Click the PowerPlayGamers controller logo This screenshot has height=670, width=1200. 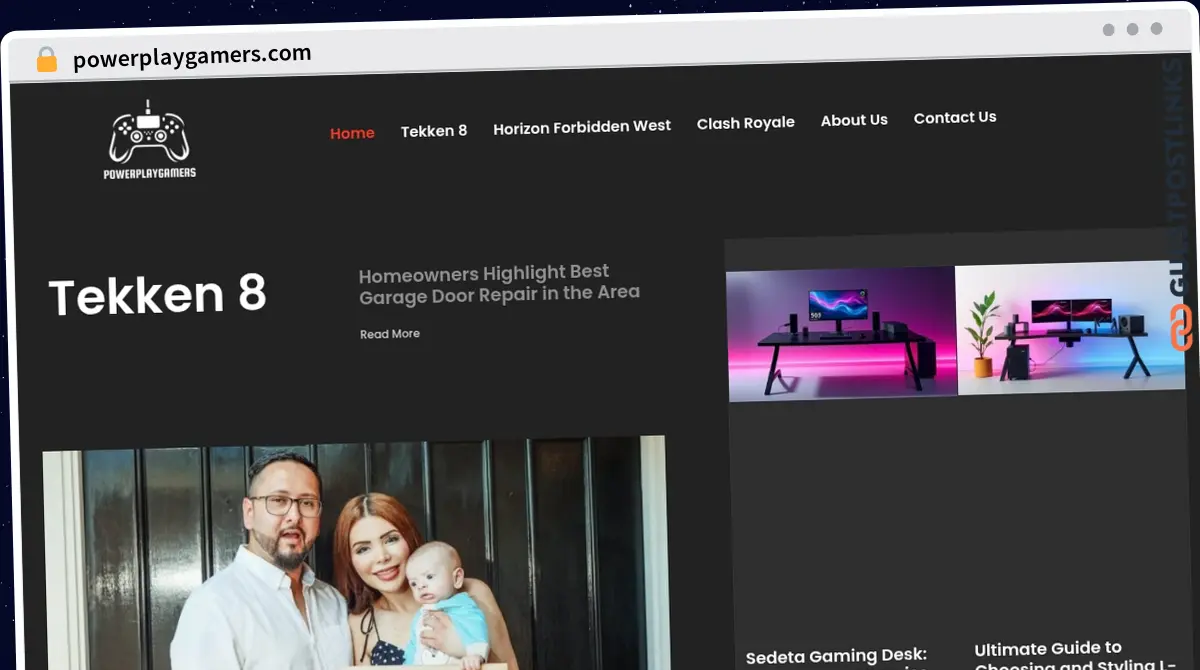click(x=150, y=139)
